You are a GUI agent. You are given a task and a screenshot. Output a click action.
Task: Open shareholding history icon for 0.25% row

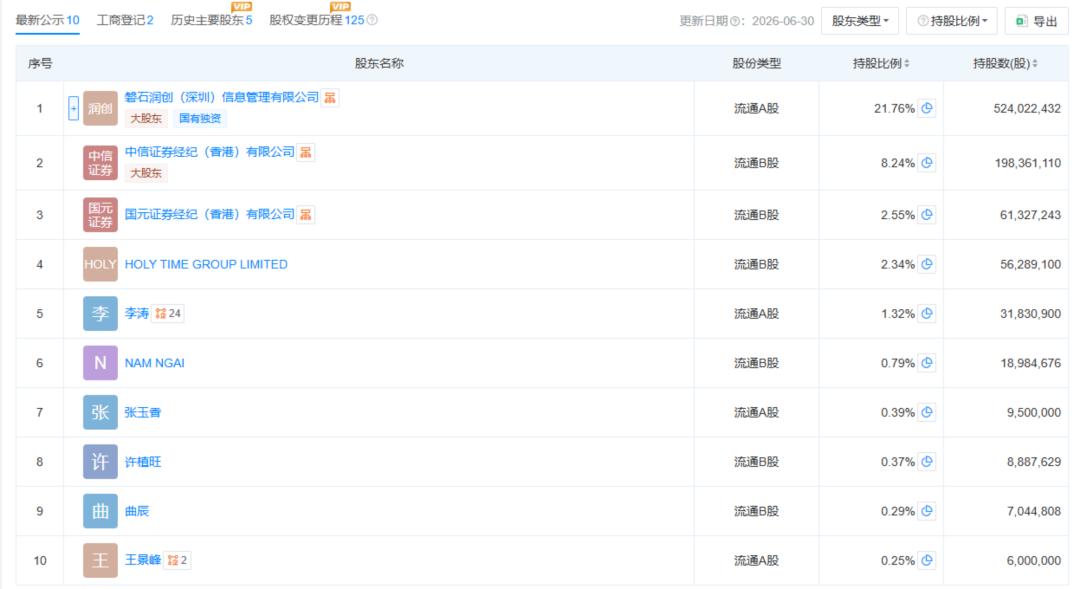[927, 560]
